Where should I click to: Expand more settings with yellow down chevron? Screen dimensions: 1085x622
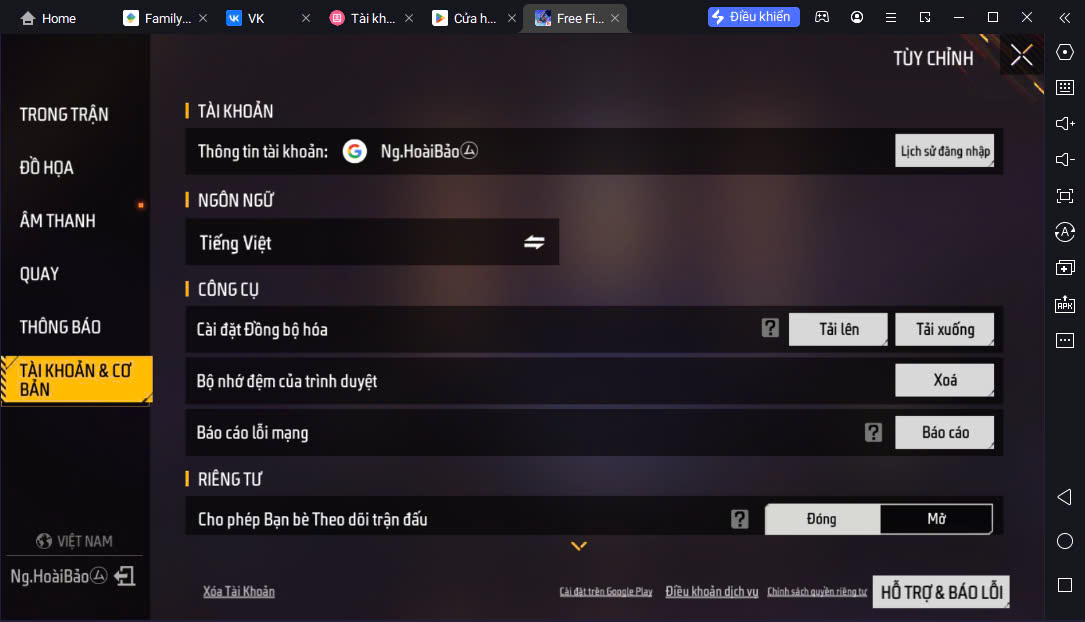[x=579, y=546]
